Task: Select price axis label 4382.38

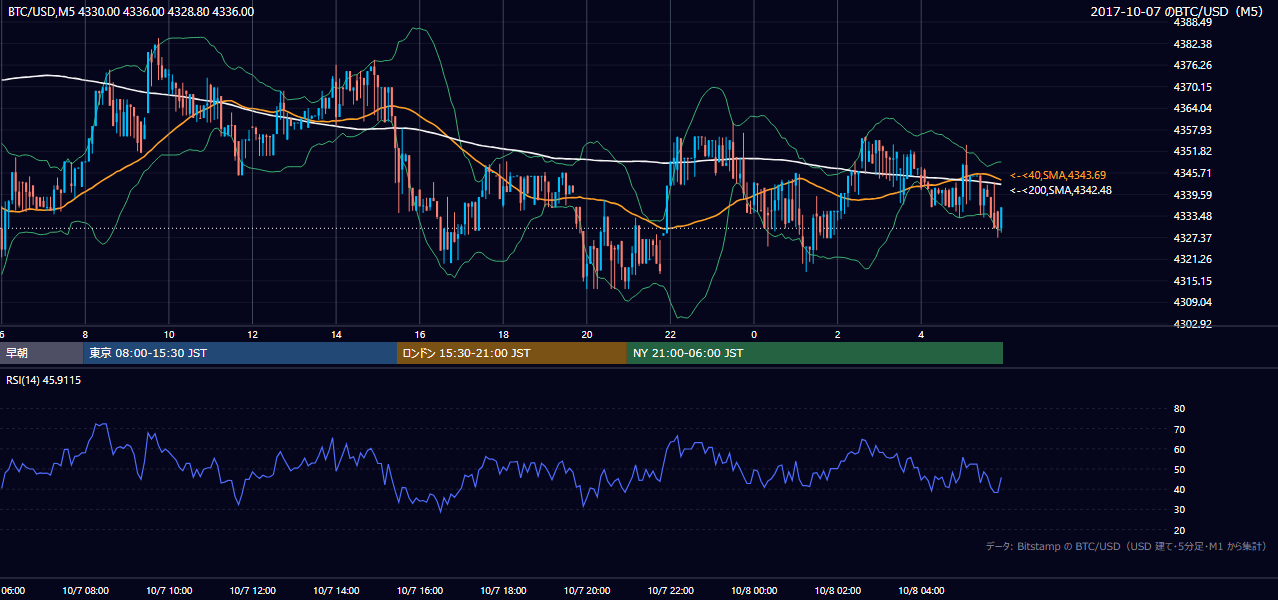Action: (x=1193, y=44)
